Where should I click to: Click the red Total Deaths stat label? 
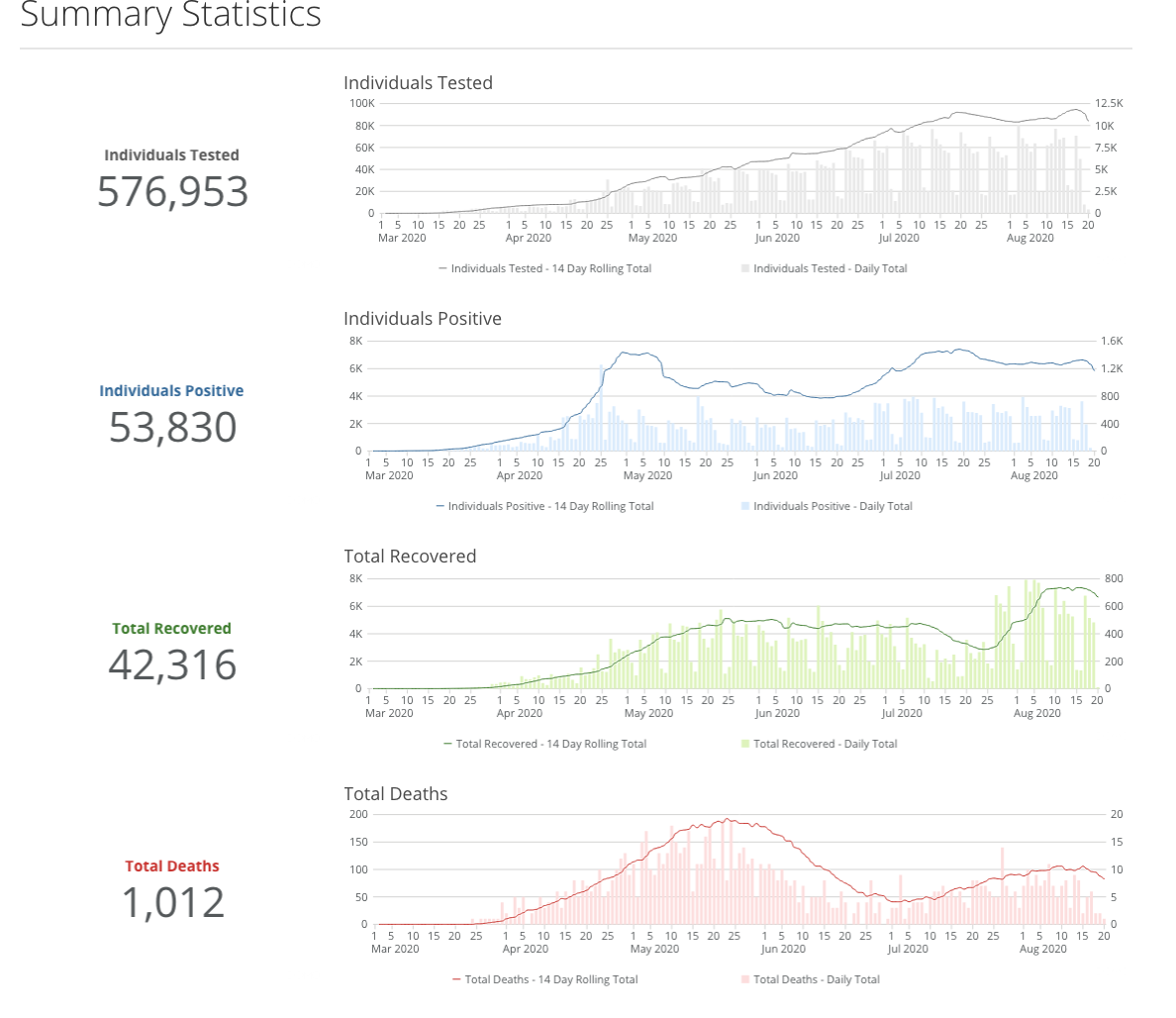point(171,866)
